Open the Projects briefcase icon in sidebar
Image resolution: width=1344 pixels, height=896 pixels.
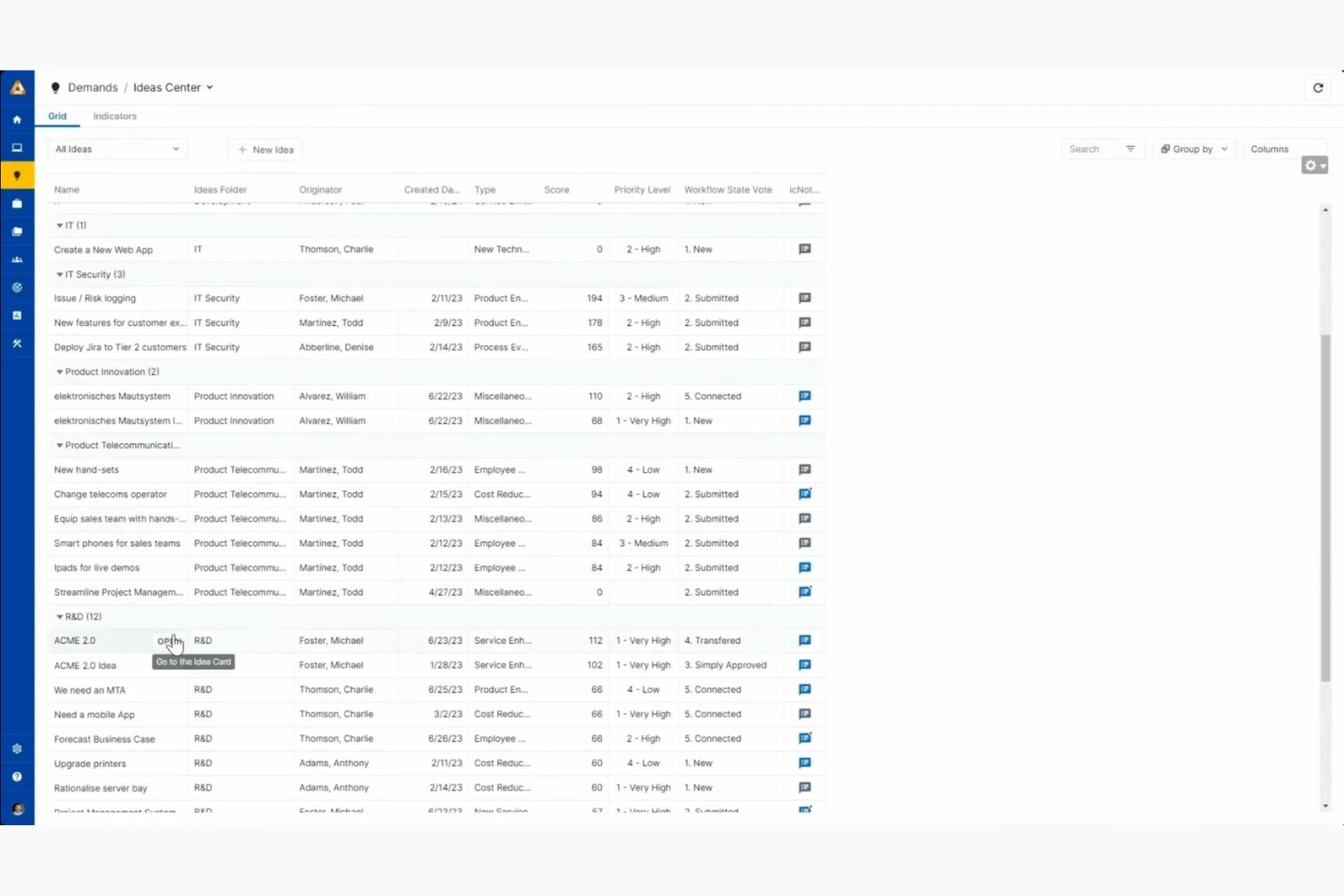[x=16, y=203]
